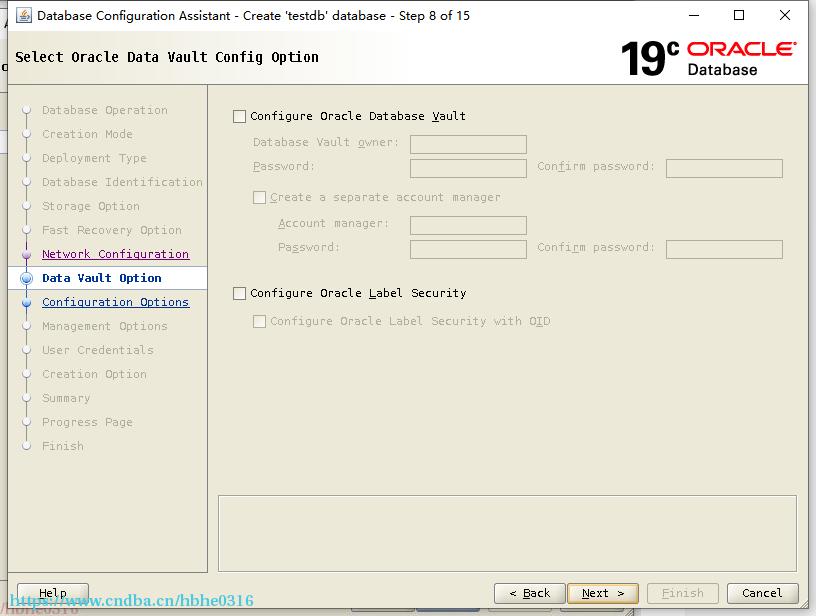
Task: Click the Cancel button
Action: [762, 593]
